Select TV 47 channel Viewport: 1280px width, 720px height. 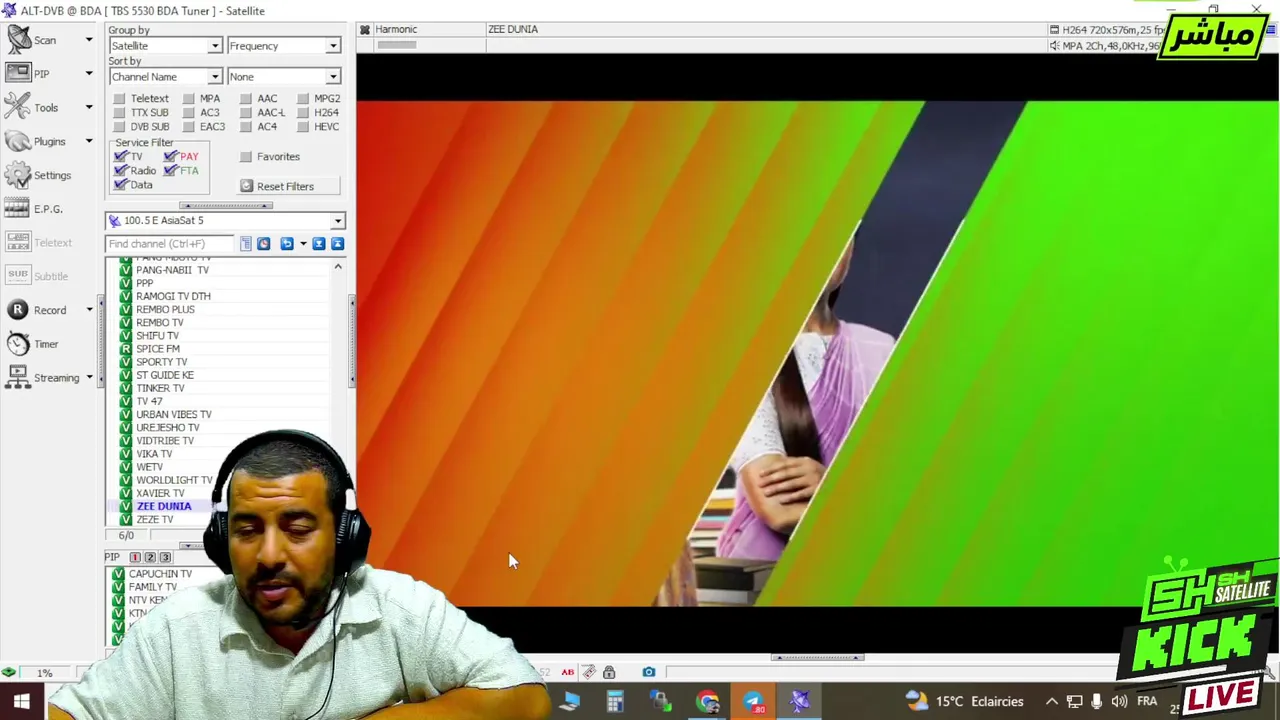[x=149, y=402]
